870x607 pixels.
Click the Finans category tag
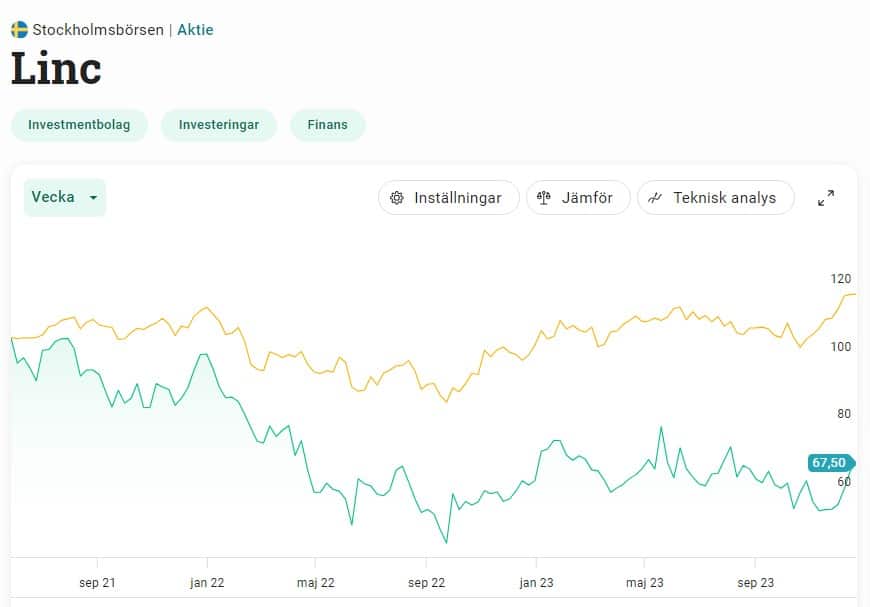[x=328, y=125]
